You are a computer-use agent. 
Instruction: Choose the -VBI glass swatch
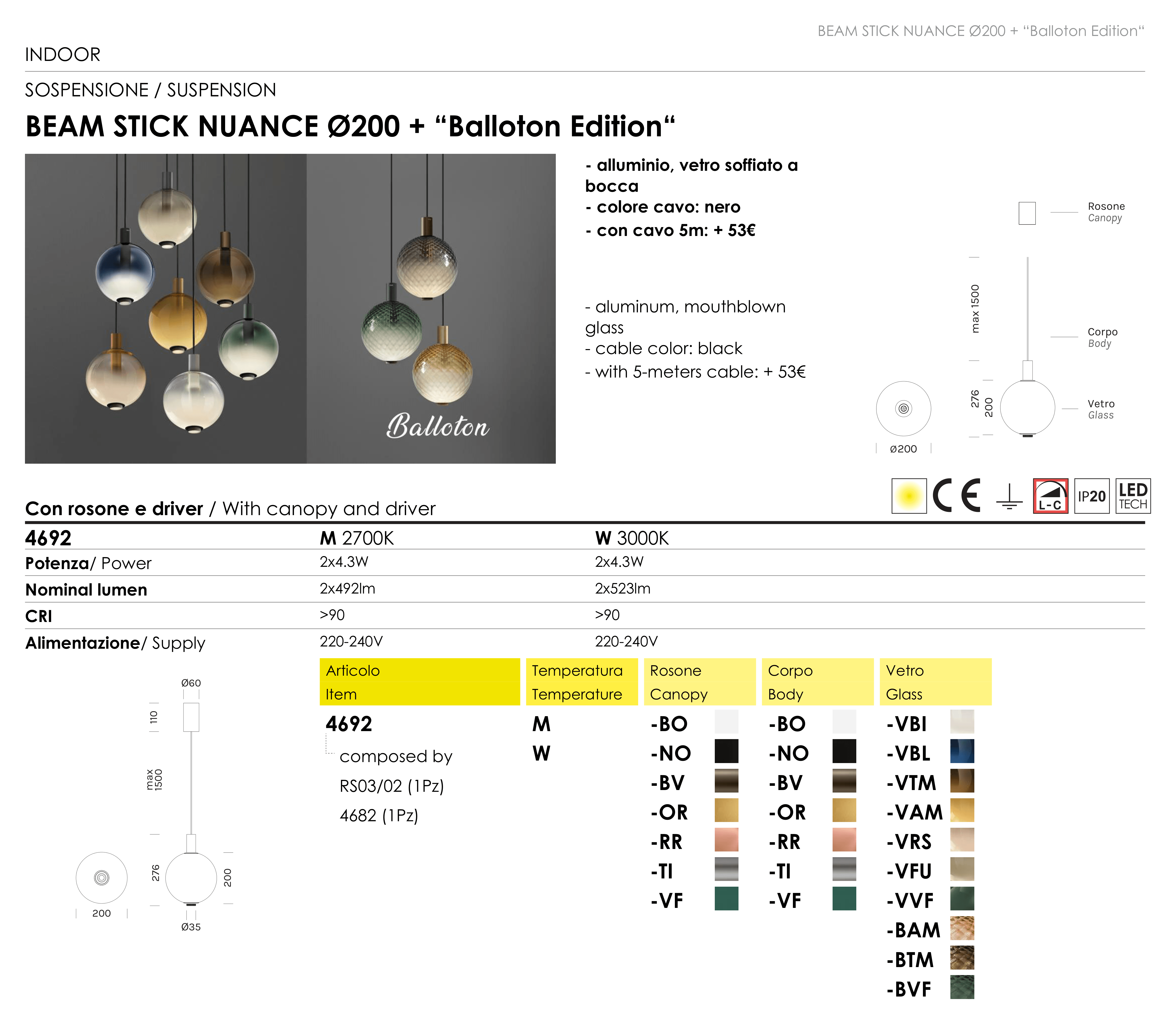tap(962, 722)
